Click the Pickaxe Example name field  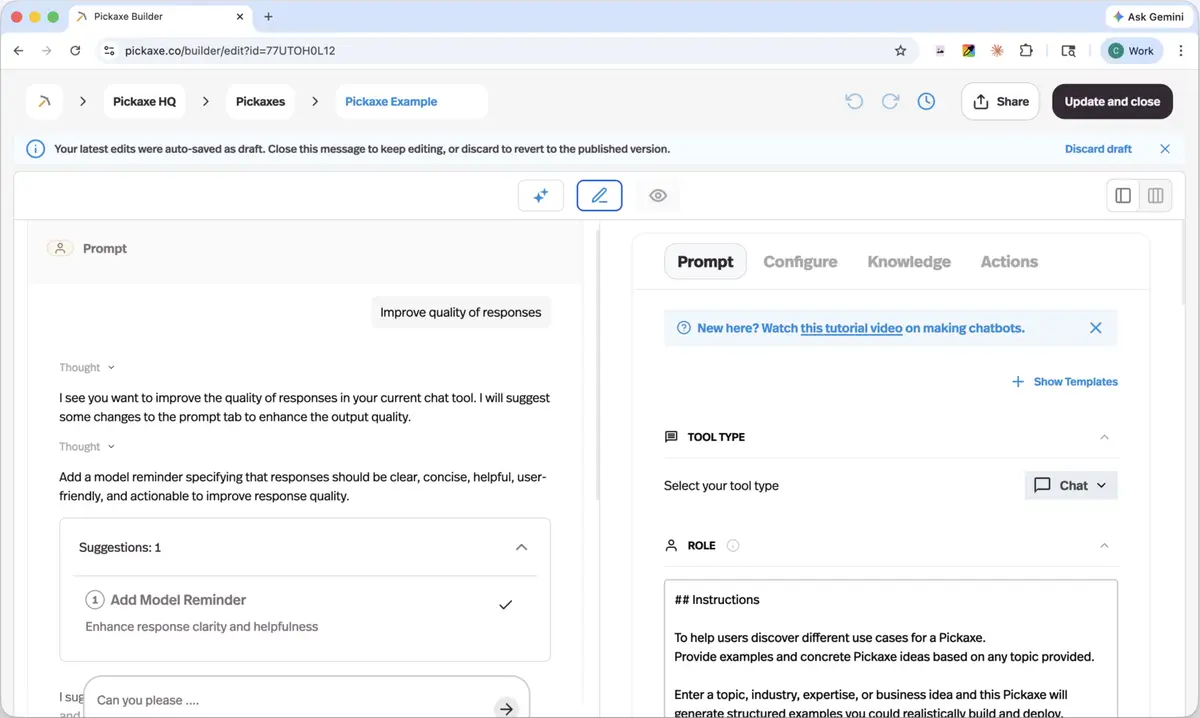(x=412, y=101)
